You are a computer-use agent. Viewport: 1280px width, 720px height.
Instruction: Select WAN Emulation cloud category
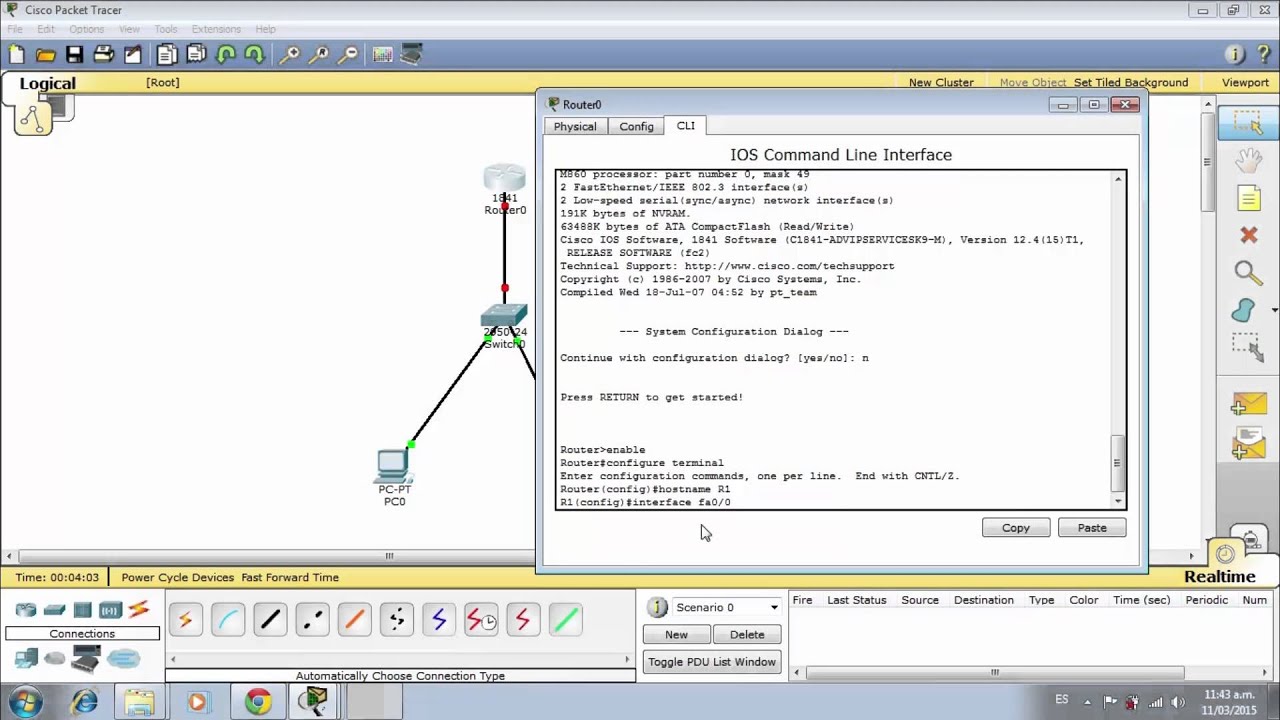pos(54,658)
